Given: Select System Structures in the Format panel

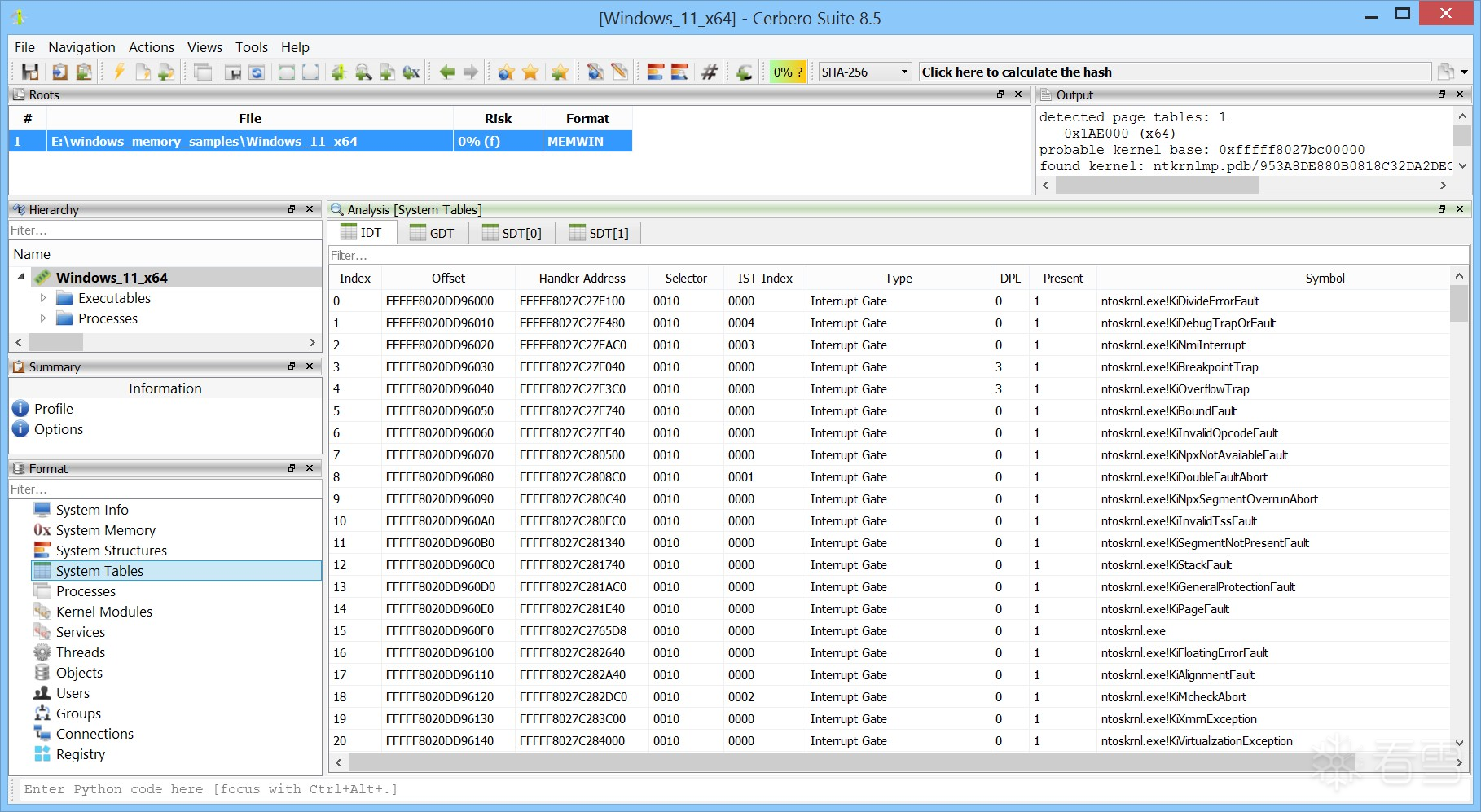Looking at the screenshot, I should pos(112,551).
